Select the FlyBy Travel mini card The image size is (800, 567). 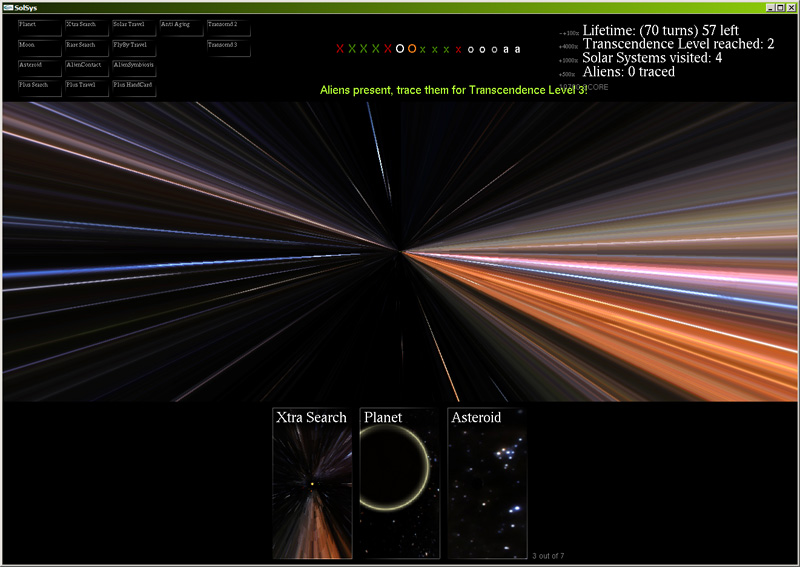[134, 48]
